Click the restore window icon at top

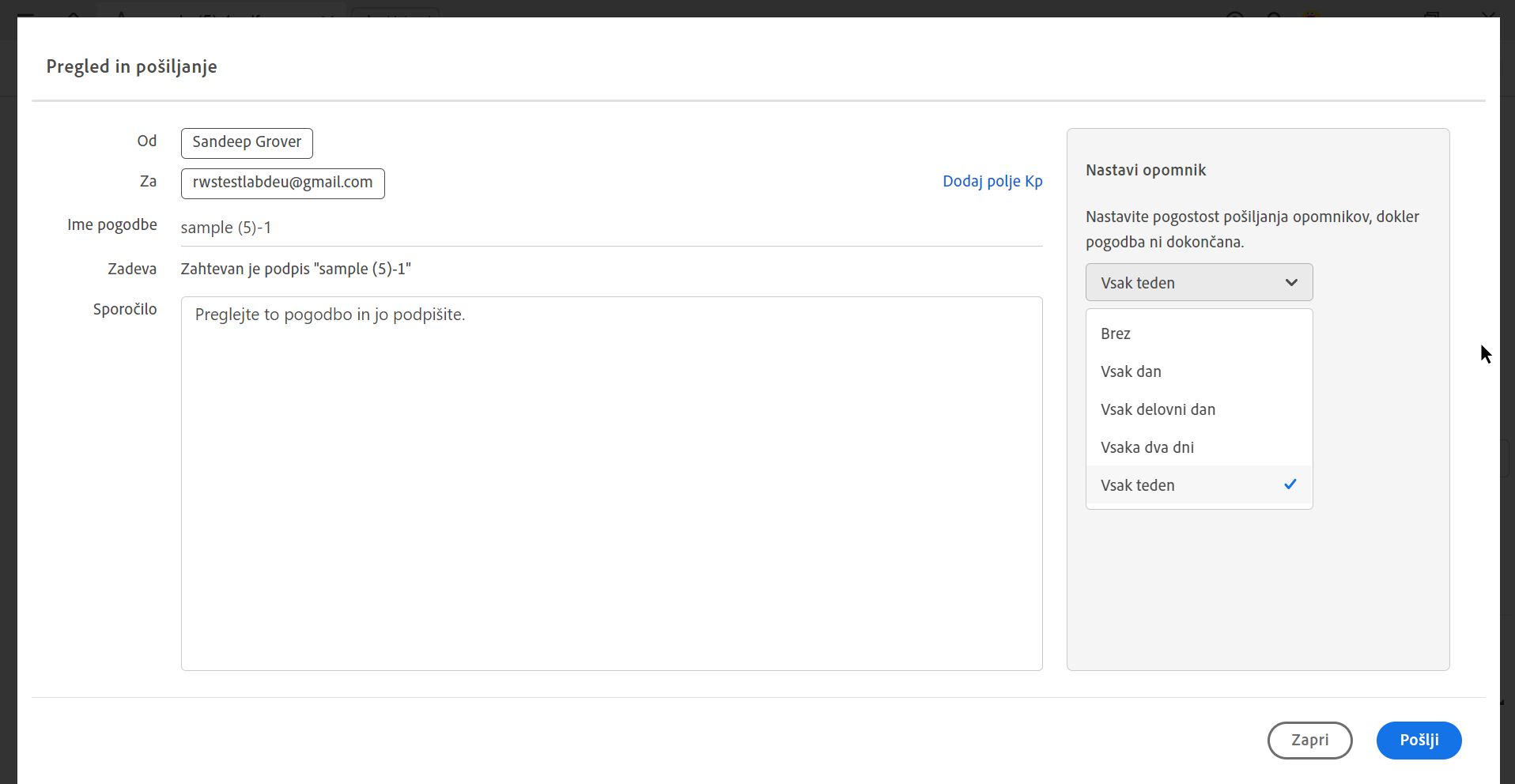[x=1431, y=13]
